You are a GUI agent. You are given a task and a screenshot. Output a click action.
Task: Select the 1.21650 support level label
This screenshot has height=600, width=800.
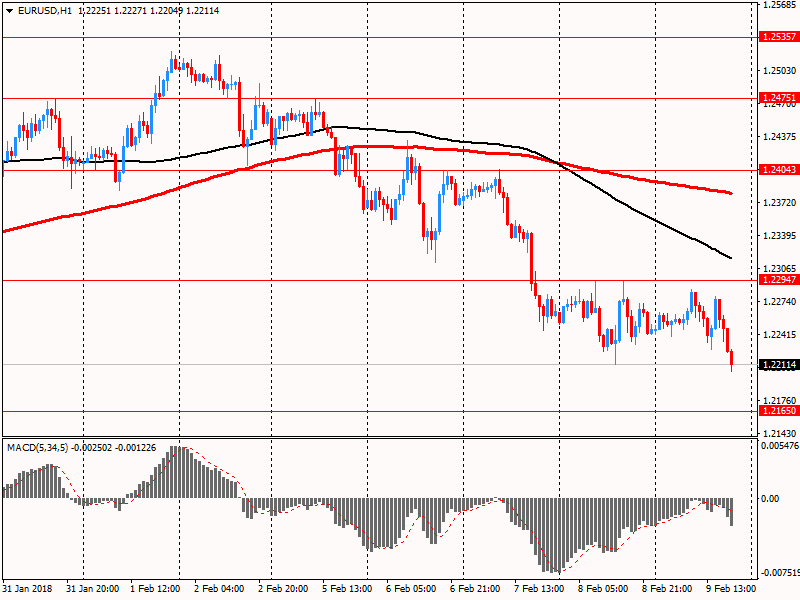point(778,411)
